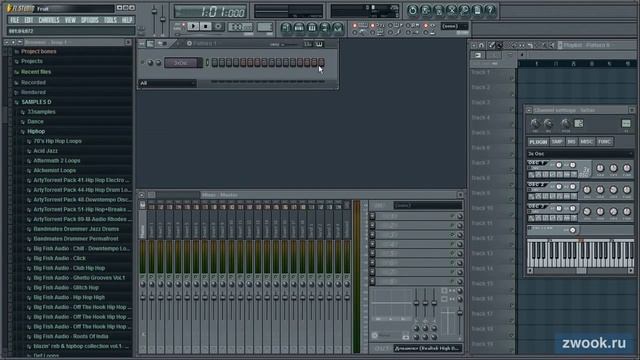Open the browser shortcut icon
The width and height of the screenshot is (640, 360).
point(325,27)
